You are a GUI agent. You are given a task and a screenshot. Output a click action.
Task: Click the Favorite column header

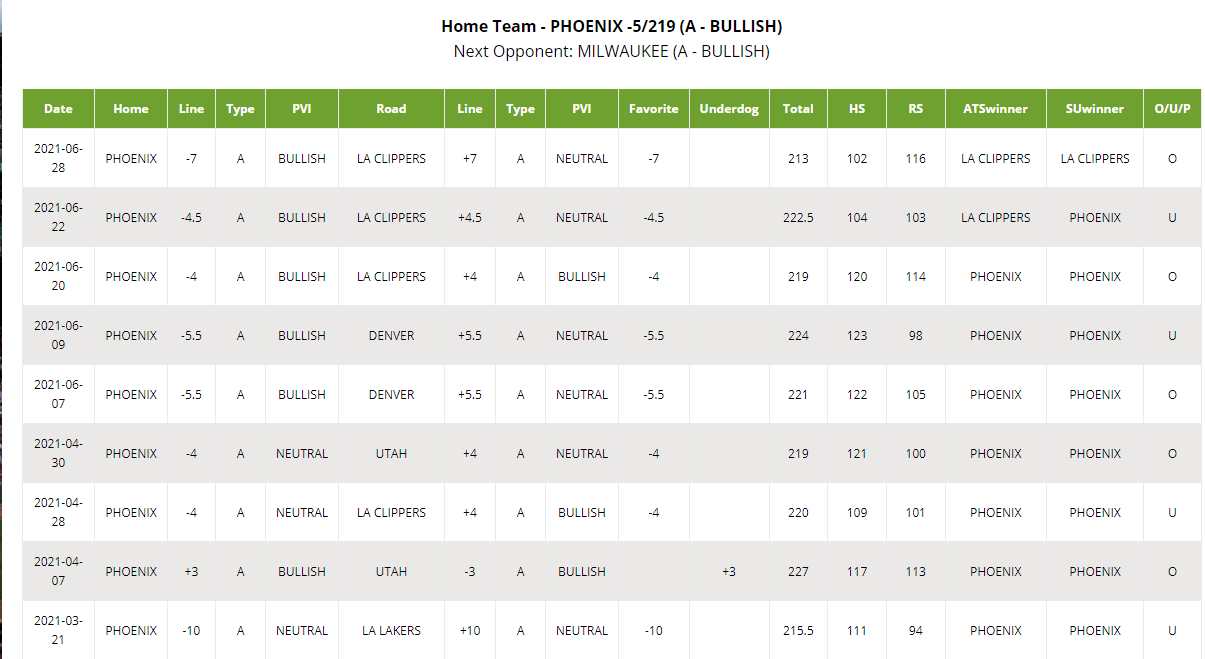click(x=654, y=109)
